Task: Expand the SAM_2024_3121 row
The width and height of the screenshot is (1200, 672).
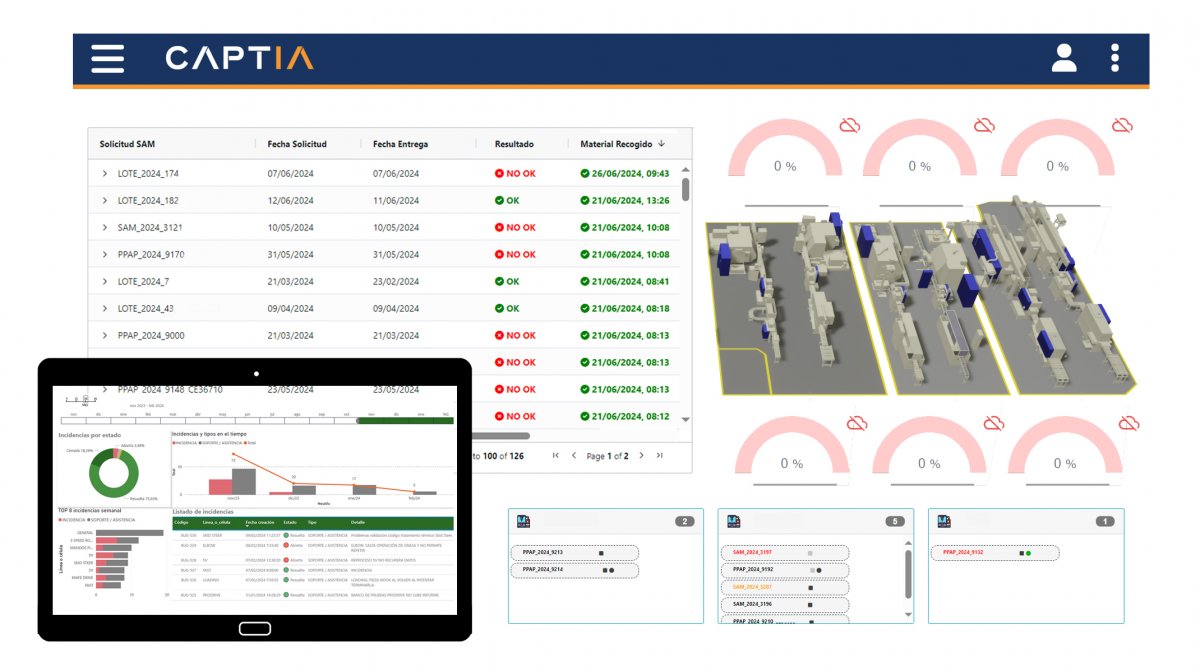Action: (x=104, y=227)
